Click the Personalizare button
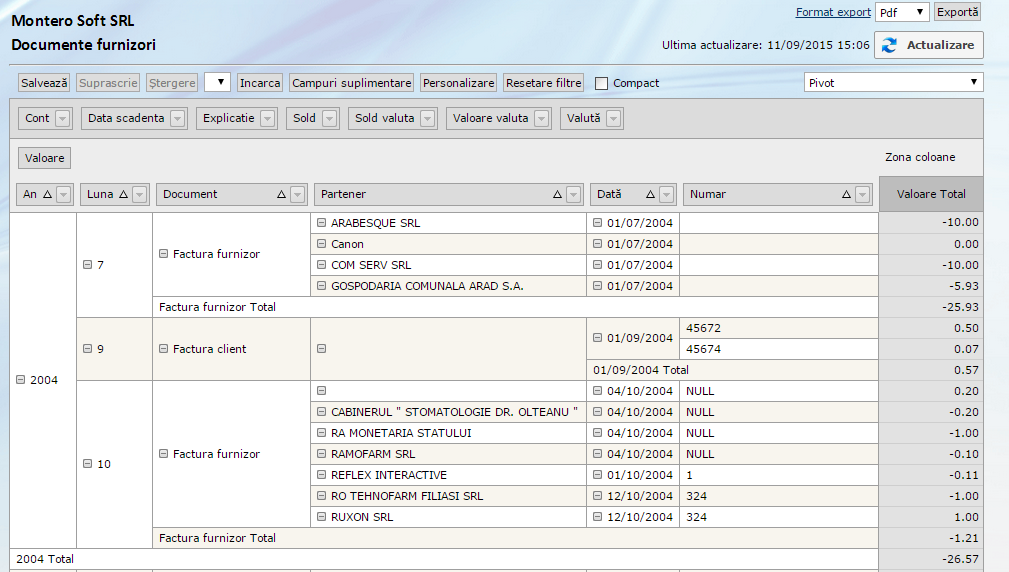Image resolution: width=1009 pixels, height=572 pixels. 458,83
